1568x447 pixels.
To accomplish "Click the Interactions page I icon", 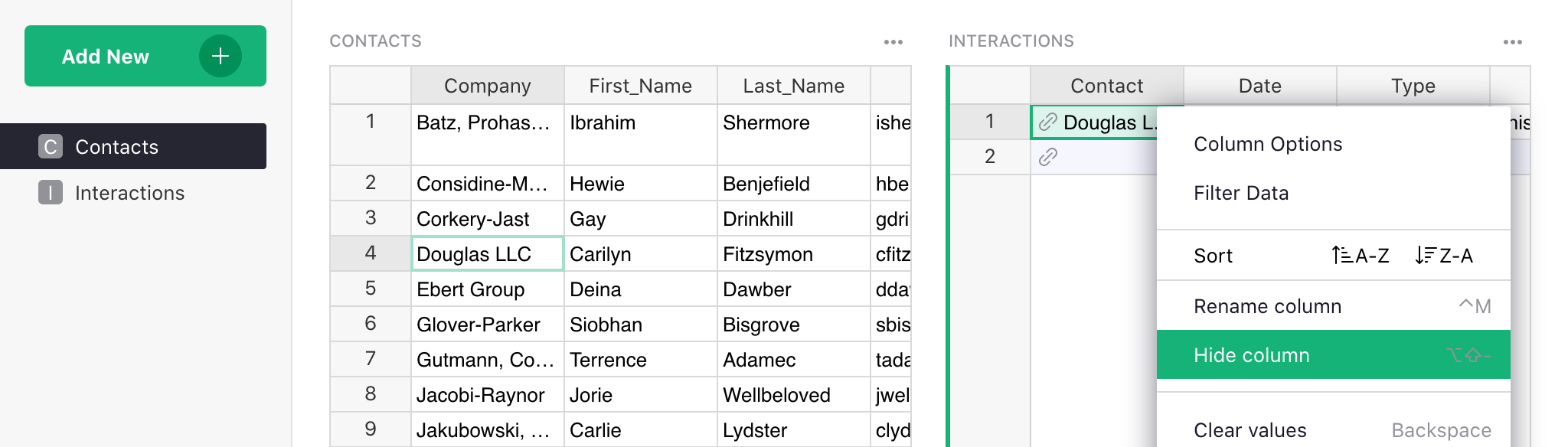I will pyautogui.click(x=51, y=193).
